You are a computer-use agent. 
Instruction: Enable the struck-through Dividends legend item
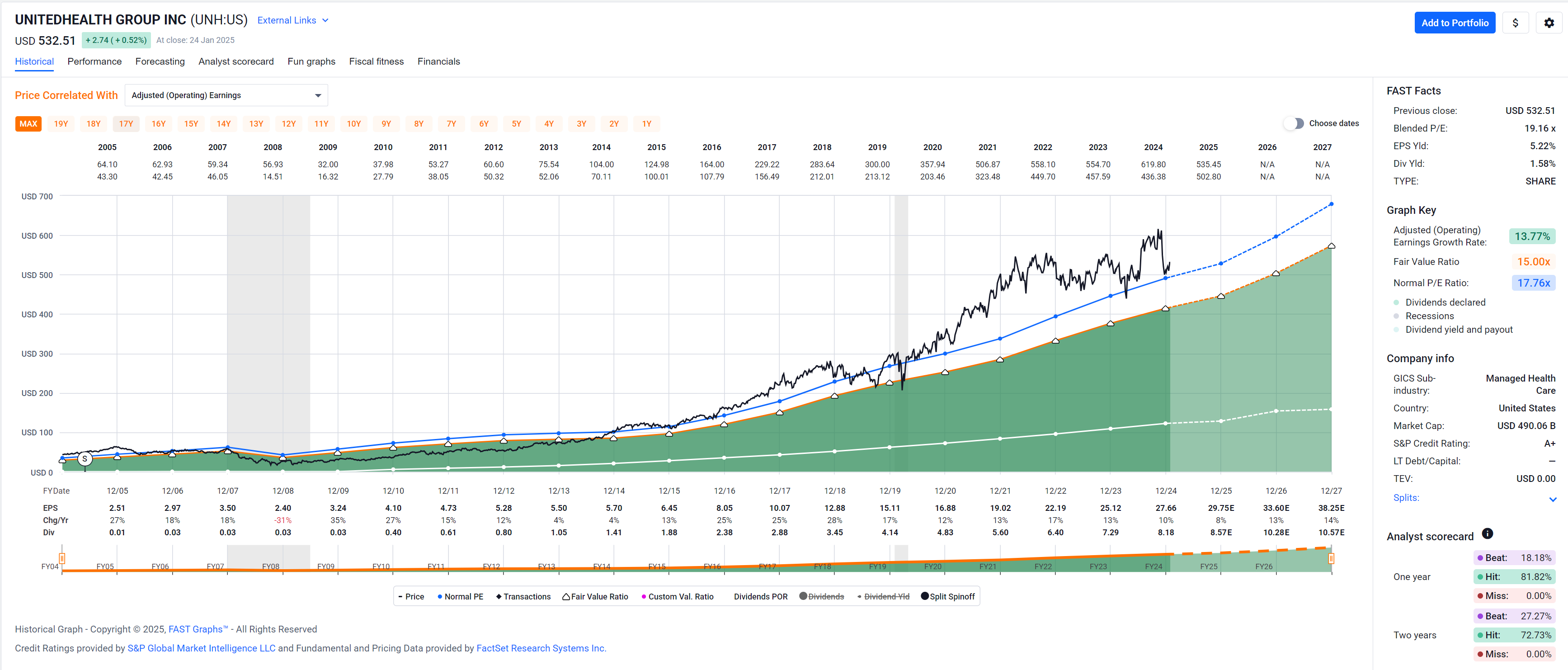click(822, 597)
